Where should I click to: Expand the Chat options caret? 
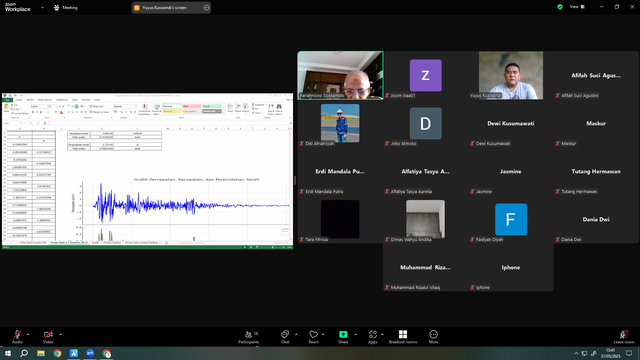tap(296, 334)
